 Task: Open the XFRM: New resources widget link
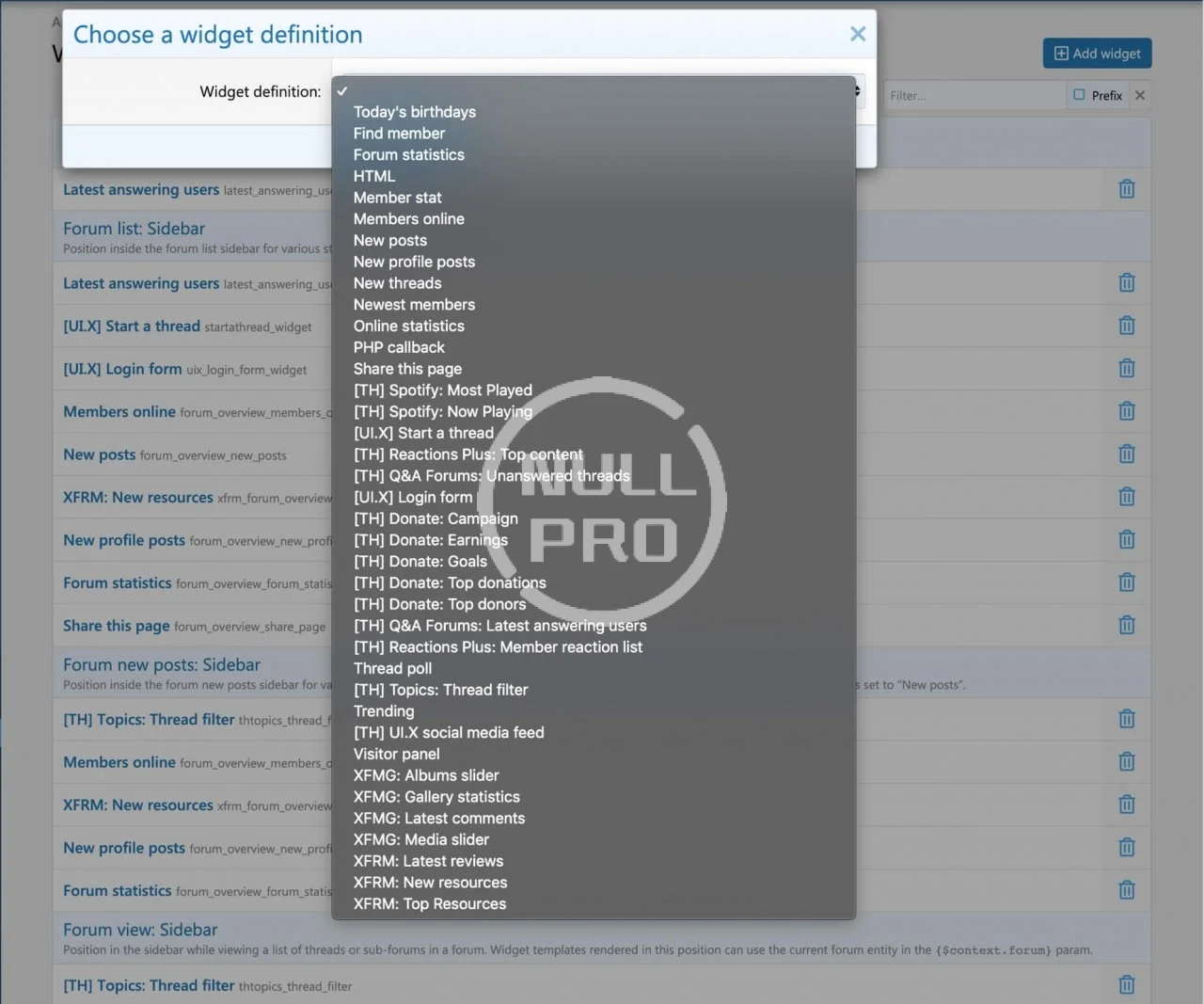coord(138,498)
